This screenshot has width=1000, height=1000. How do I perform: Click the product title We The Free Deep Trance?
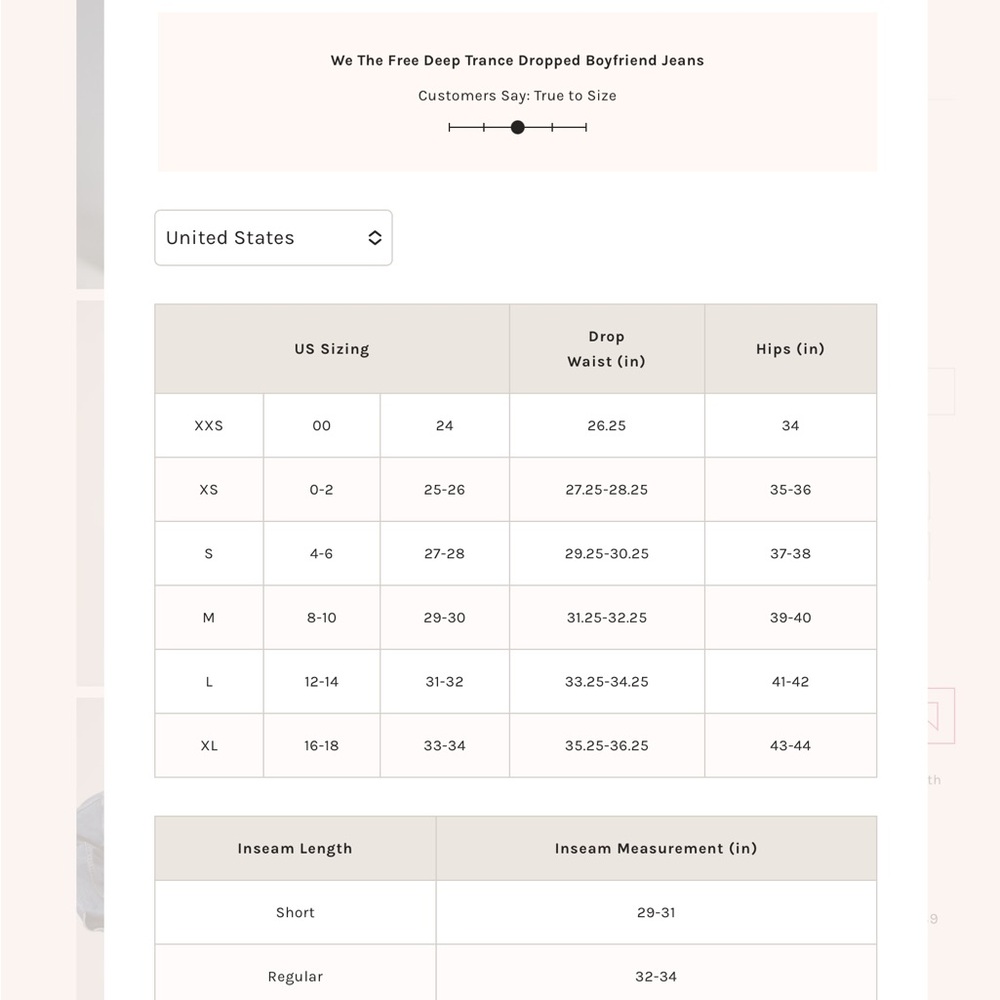pyautogui.click(x=517, y=61)
